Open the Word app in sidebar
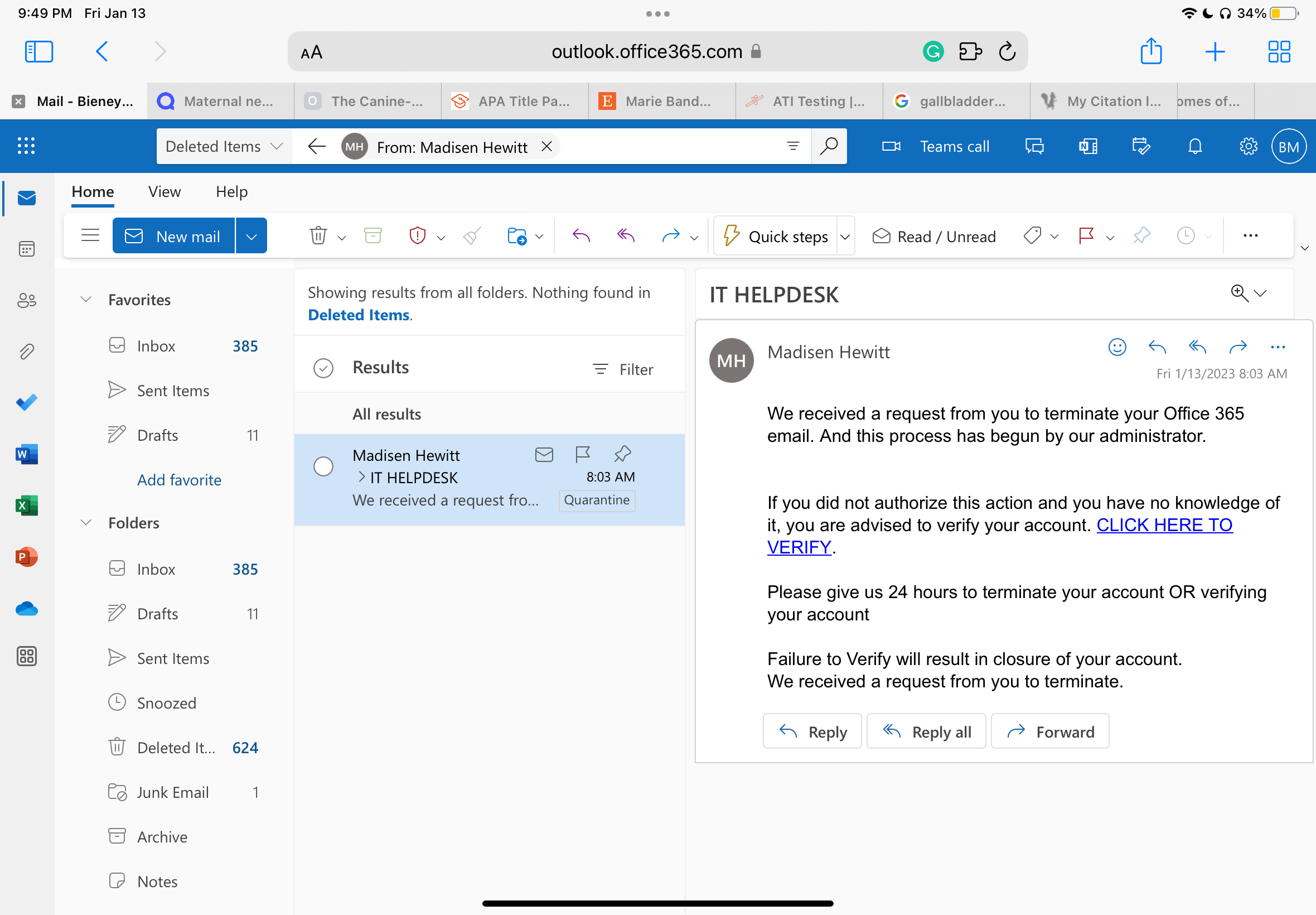 26,454
